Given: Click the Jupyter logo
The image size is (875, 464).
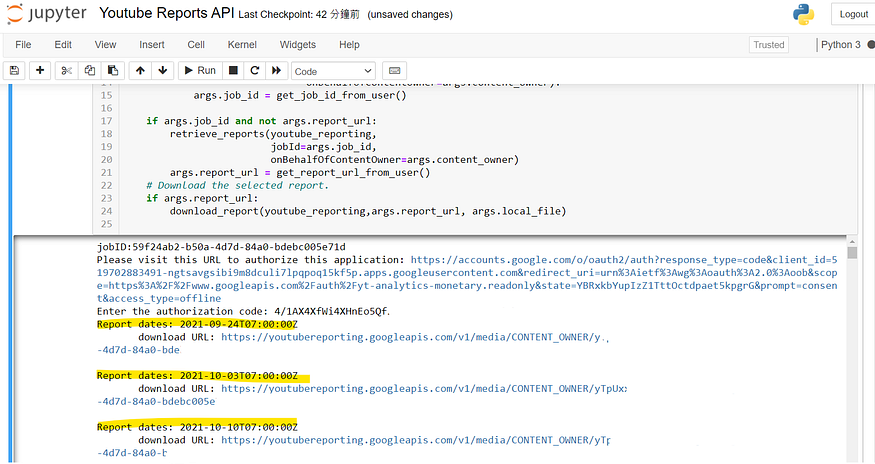Looking at the screenshot, I should tap(47, 14).
